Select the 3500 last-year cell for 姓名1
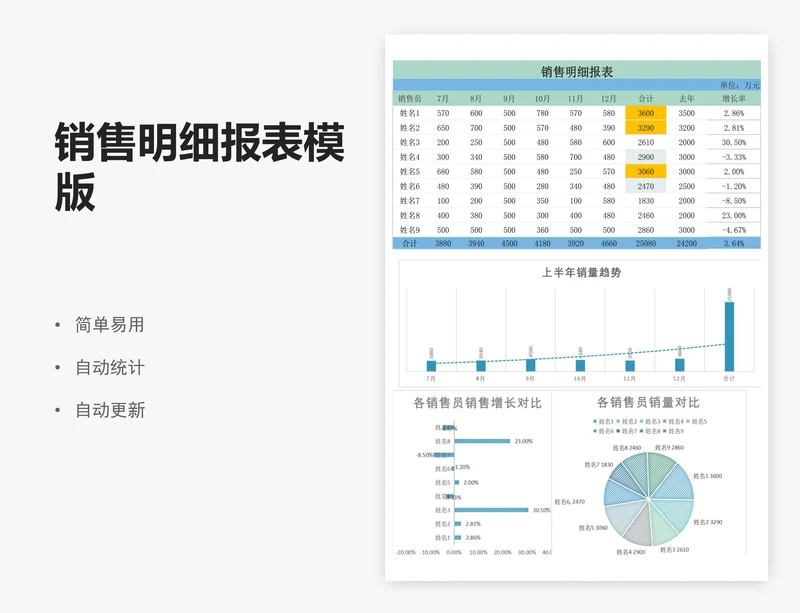The height and width of the screenshot is (613, 800). (x=686, y=113)
